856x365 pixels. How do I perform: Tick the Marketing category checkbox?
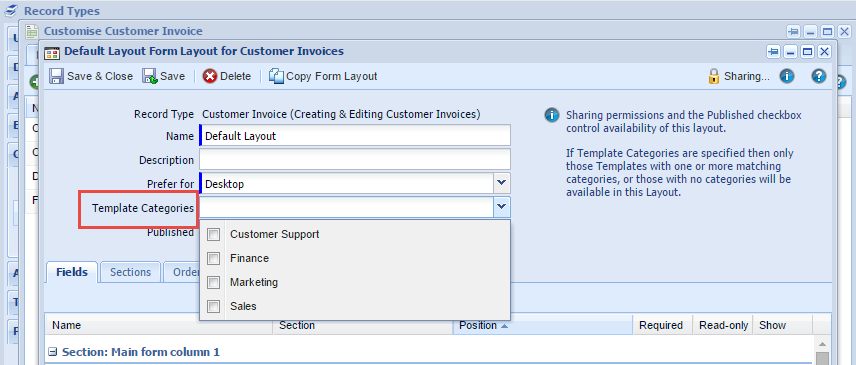click(x=213, y=283)
